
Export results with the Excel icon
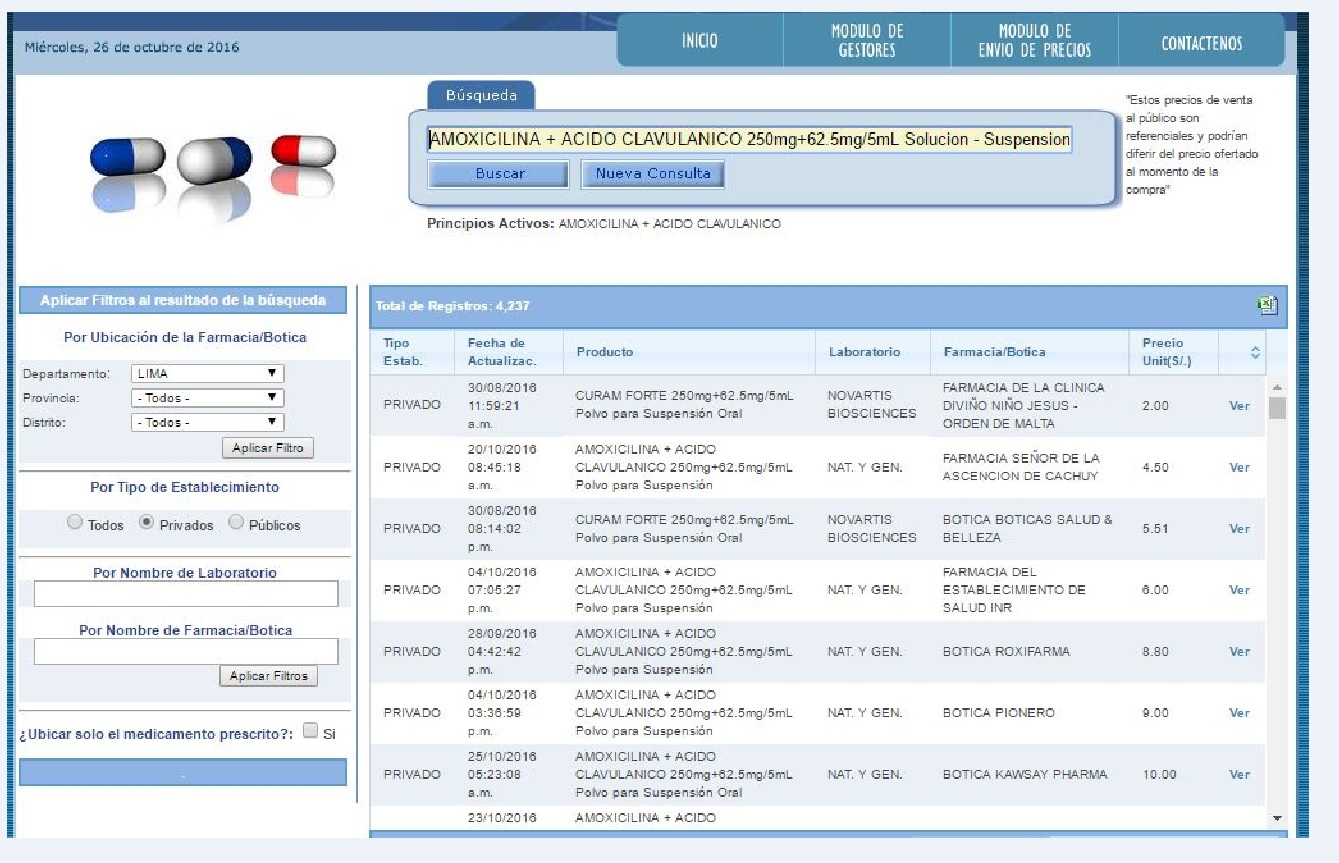(x=1267, y=306)
